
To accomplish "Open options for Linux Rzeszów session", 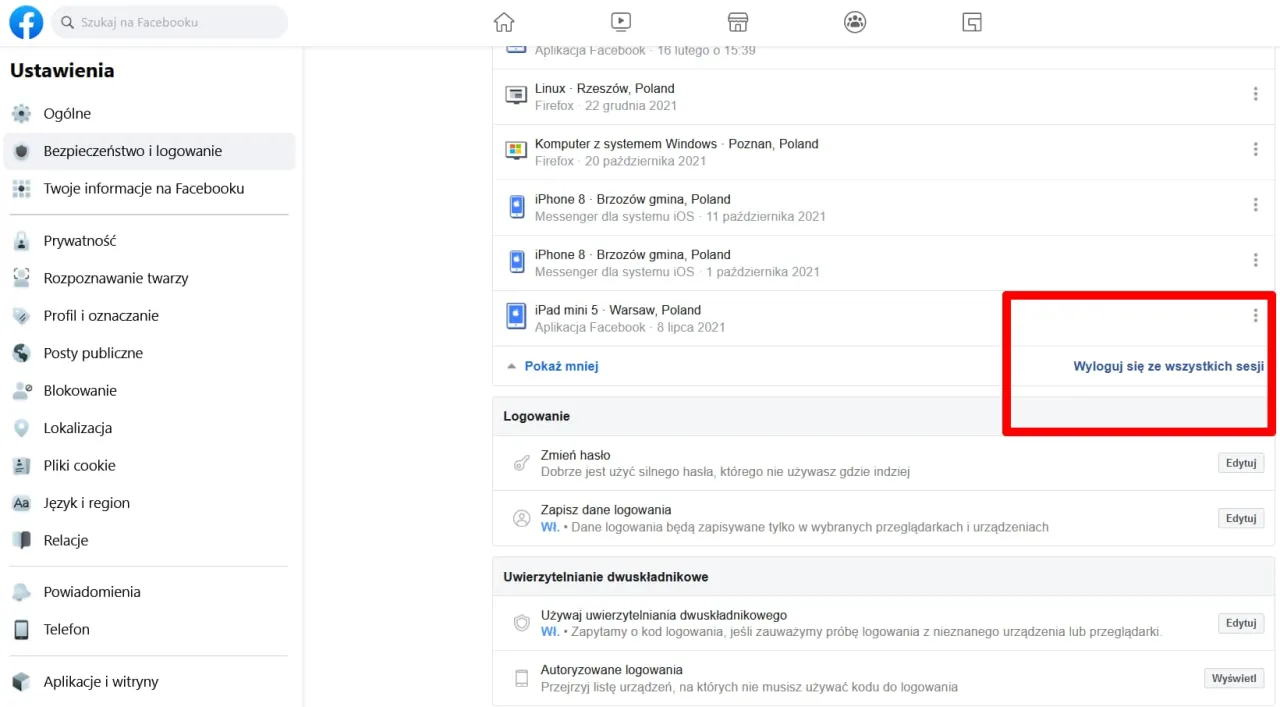I will 1255,94.
